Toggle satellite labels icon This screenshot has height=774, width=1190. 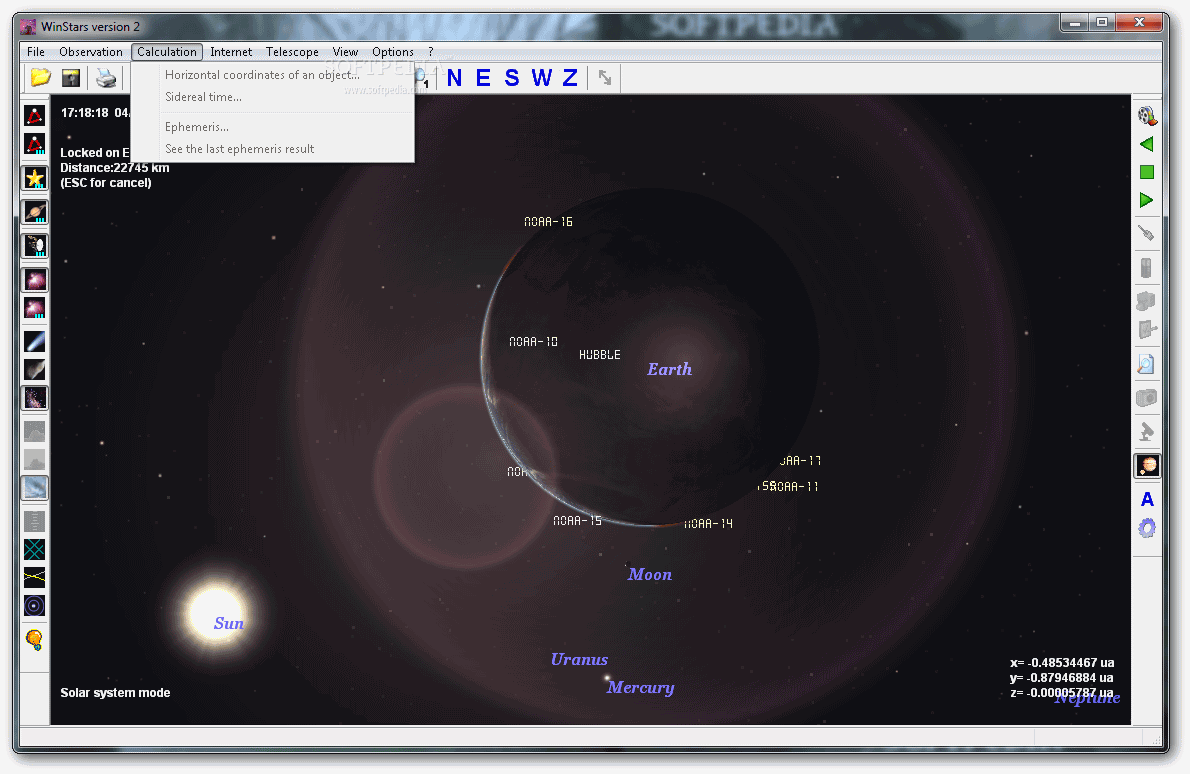click(35, 245)
